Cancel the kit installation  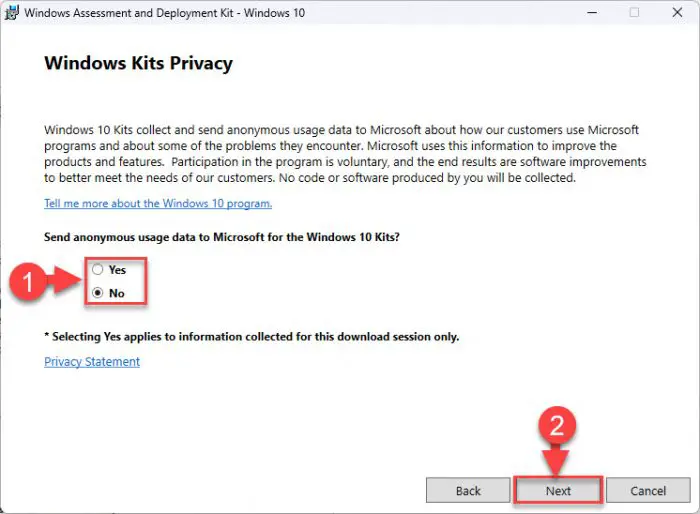pyautogui.click(x=648, y=490)
